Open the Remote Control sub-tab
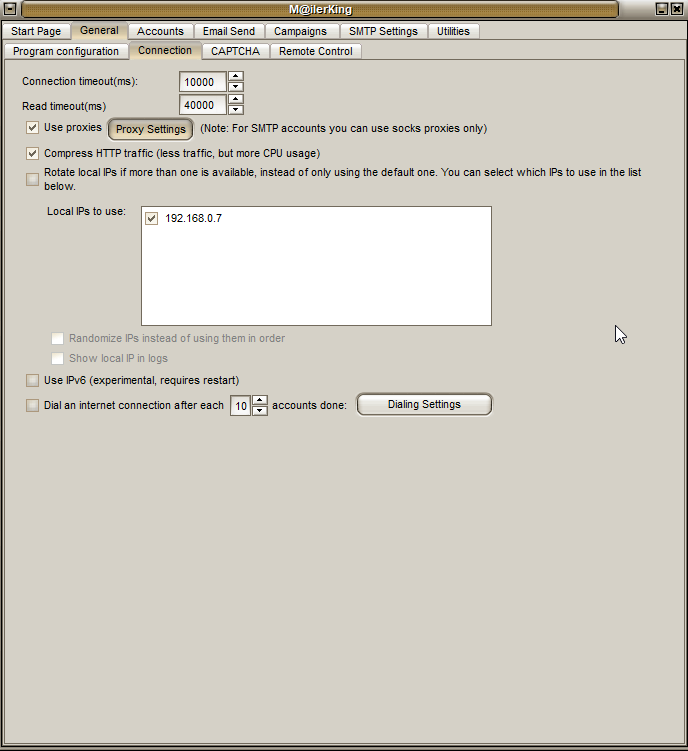688x751 pixels. click(316, 51)
